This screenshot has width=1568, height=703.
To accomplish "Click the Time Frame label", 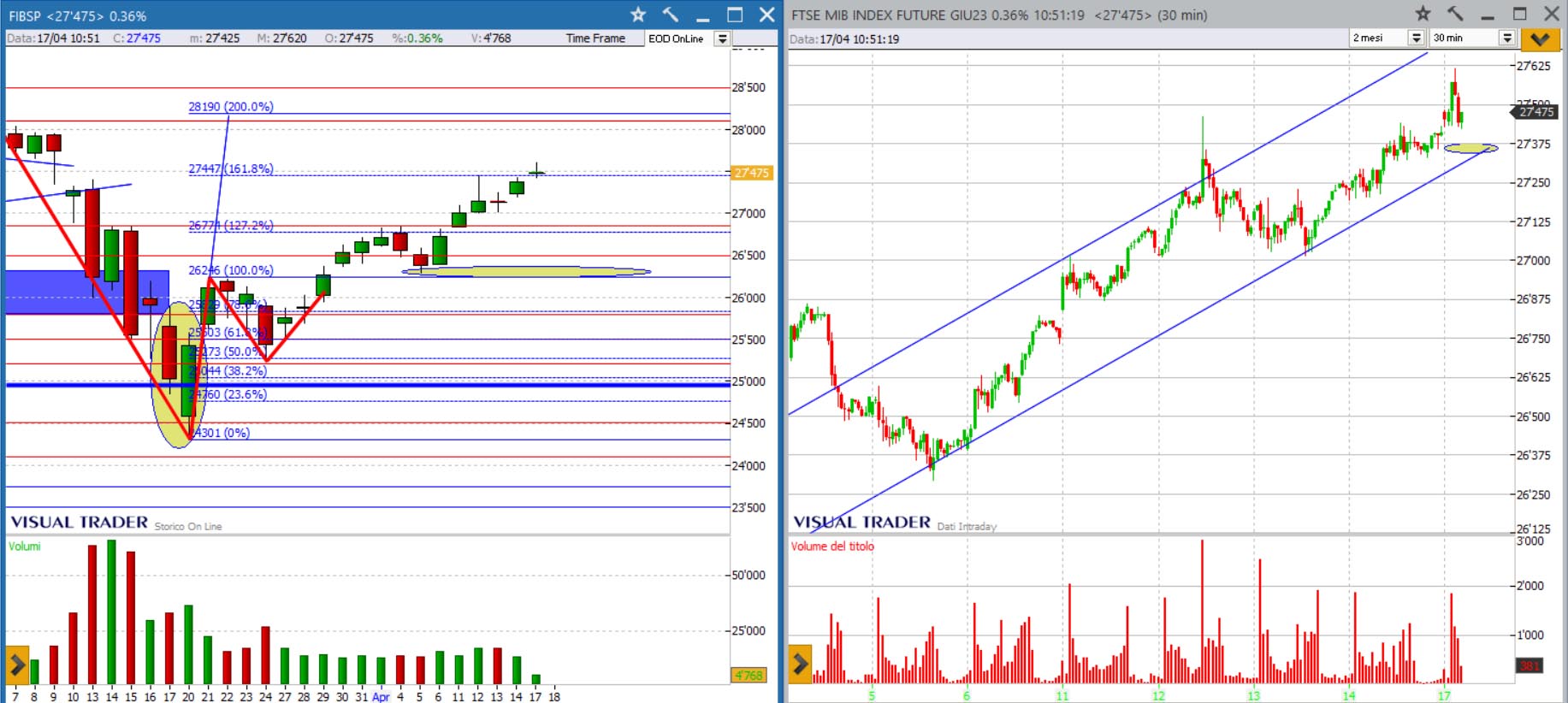I will tap(595, 38).
